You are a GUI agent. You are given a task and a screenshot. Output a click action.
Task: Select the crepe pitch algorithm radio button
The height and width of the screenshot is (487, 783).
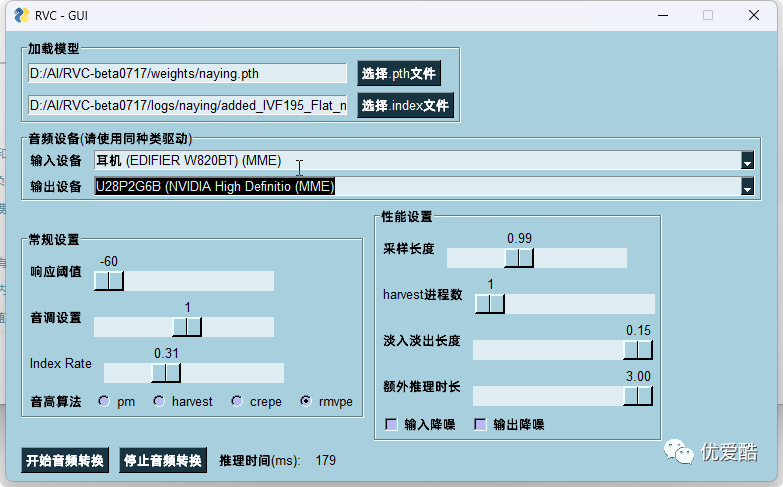tap(237, 401)
